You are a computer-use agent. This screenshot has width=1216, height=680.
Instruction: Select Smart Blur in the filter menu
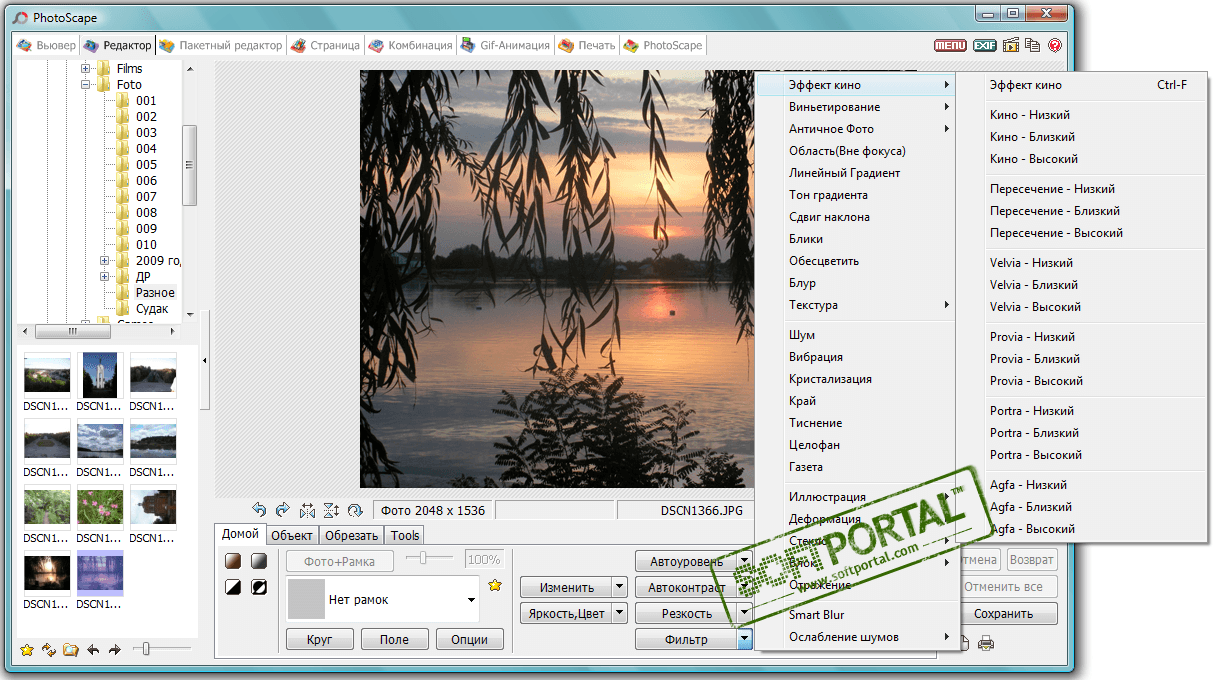pyautogui.click(x=857, y=615)
